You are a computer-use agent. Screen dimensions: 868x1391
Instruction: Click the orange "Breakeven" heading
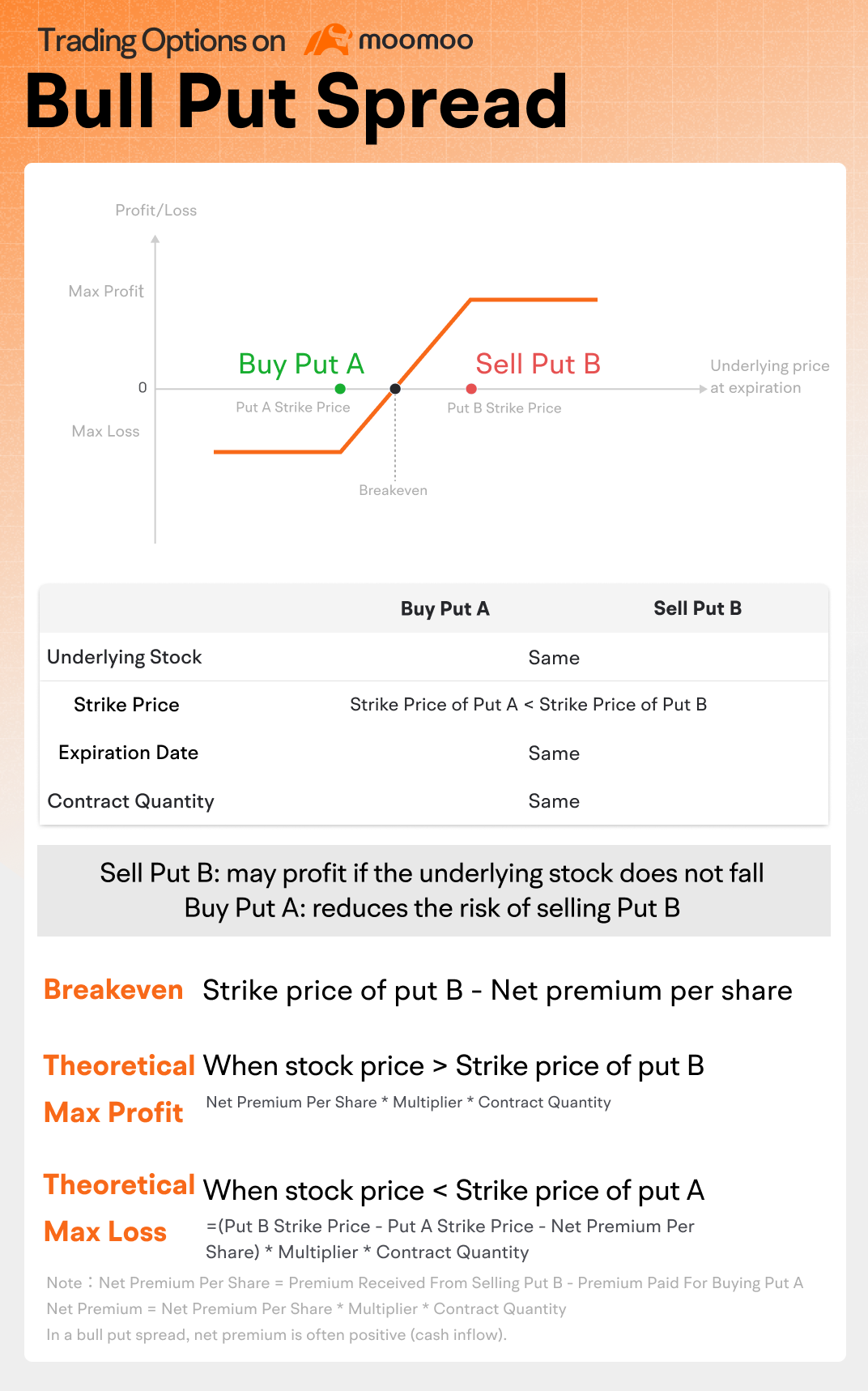click(113, 990)
